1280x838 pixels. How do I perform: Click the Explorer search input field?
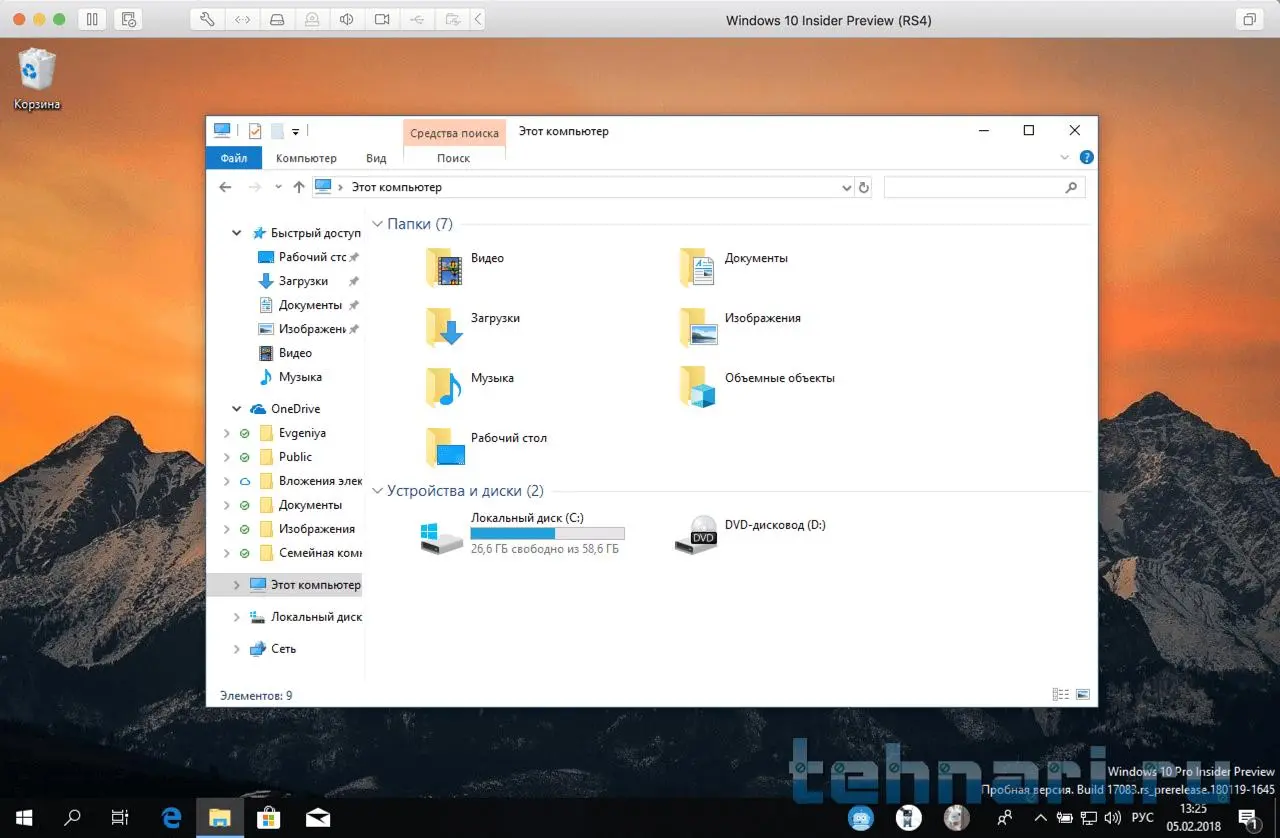984,187
